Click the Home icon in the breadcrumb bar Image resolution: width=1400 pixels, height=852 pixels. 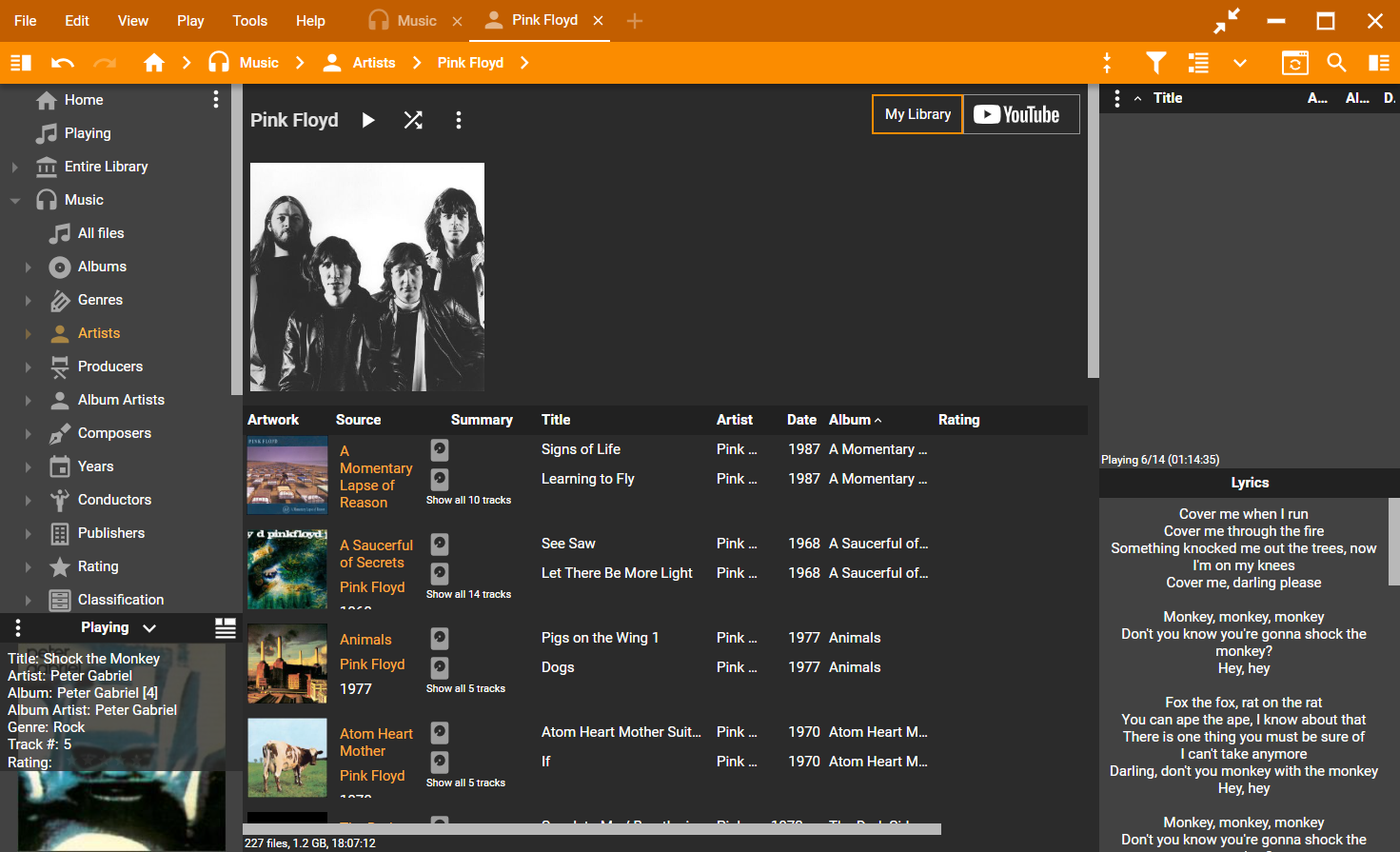point(153,63)
